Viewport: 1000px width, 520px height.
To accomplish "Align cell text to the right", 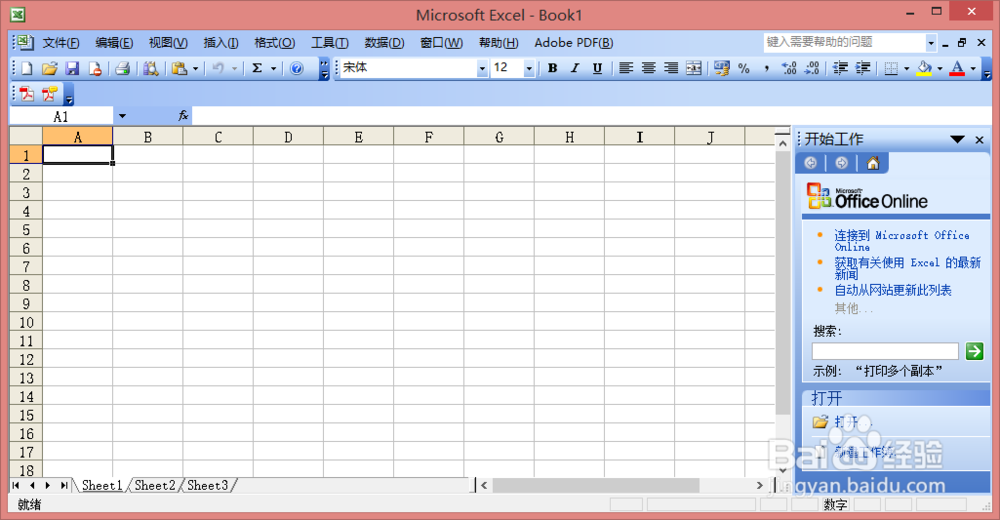I will click(x=671, y=68).
